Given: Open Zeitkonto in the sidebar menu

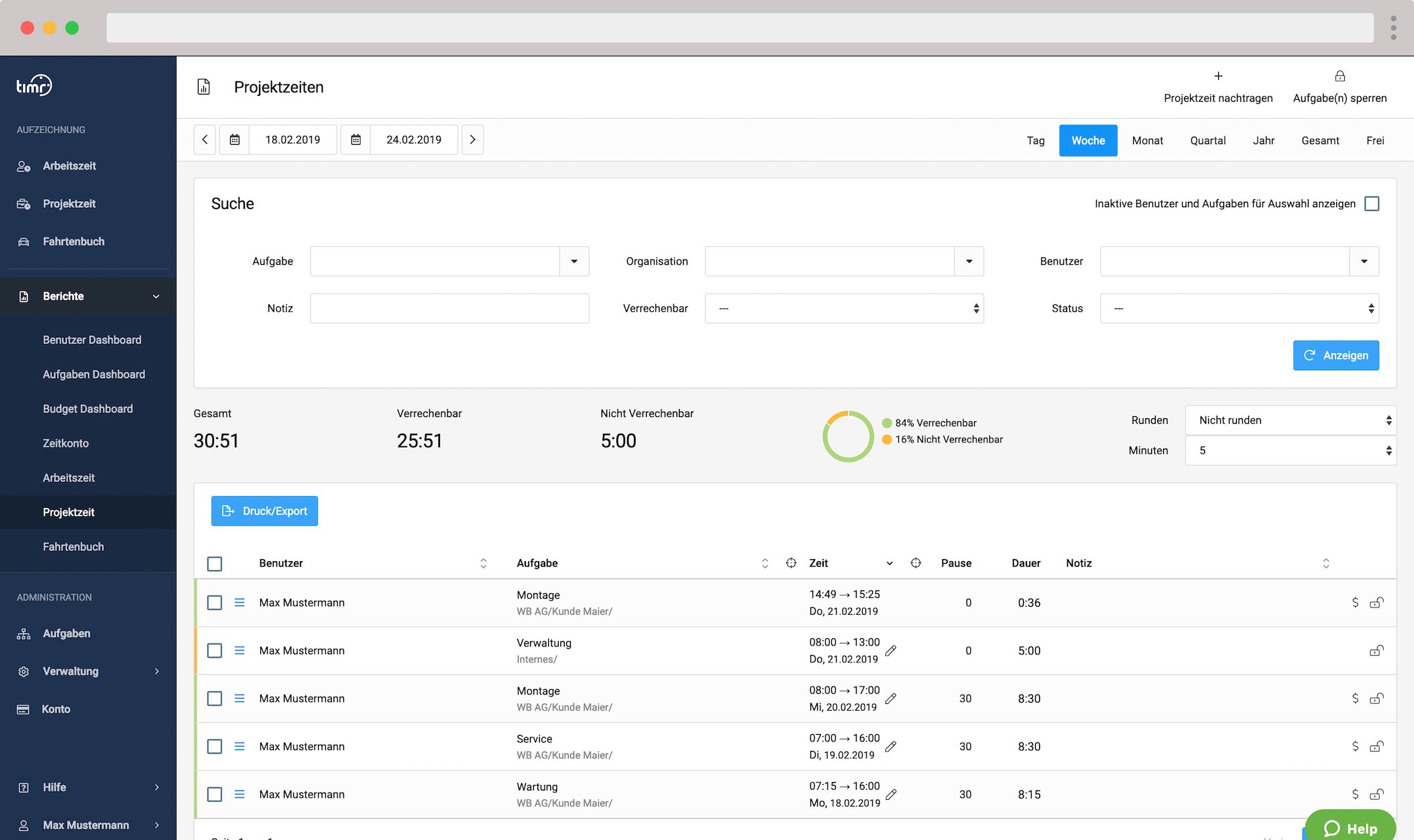Looking at the screenshot, I should (66, 443).
